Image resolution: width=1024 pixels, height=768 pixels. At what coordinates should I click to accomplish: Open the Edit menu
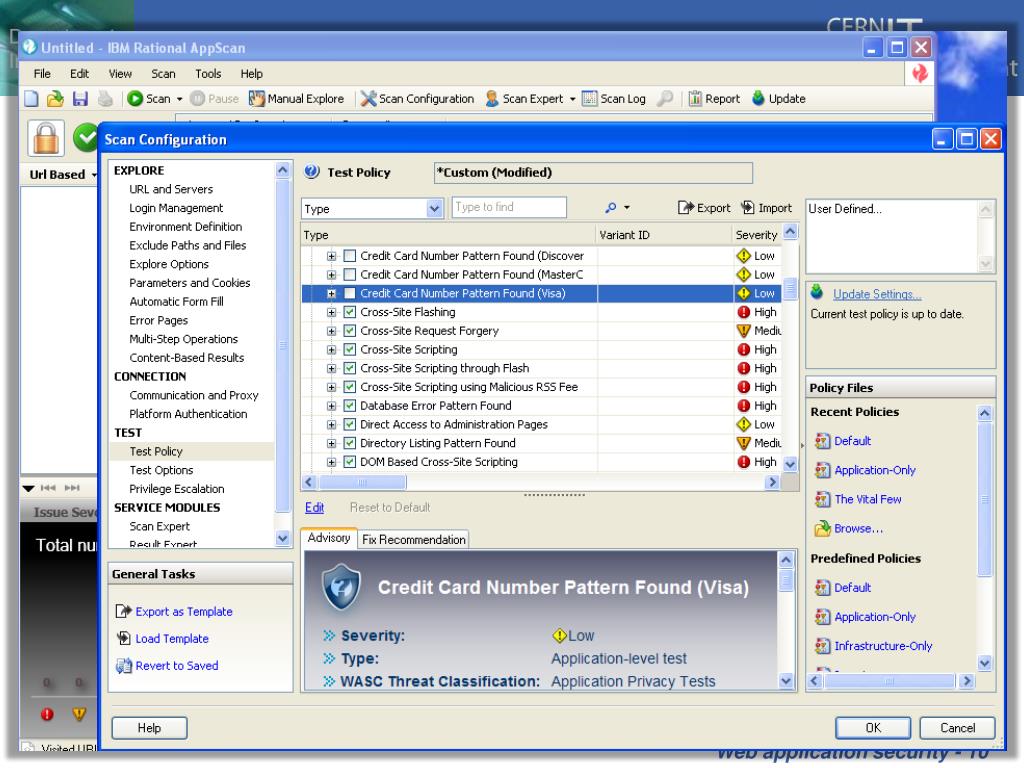pyautogui.click(x=79, y=74)
